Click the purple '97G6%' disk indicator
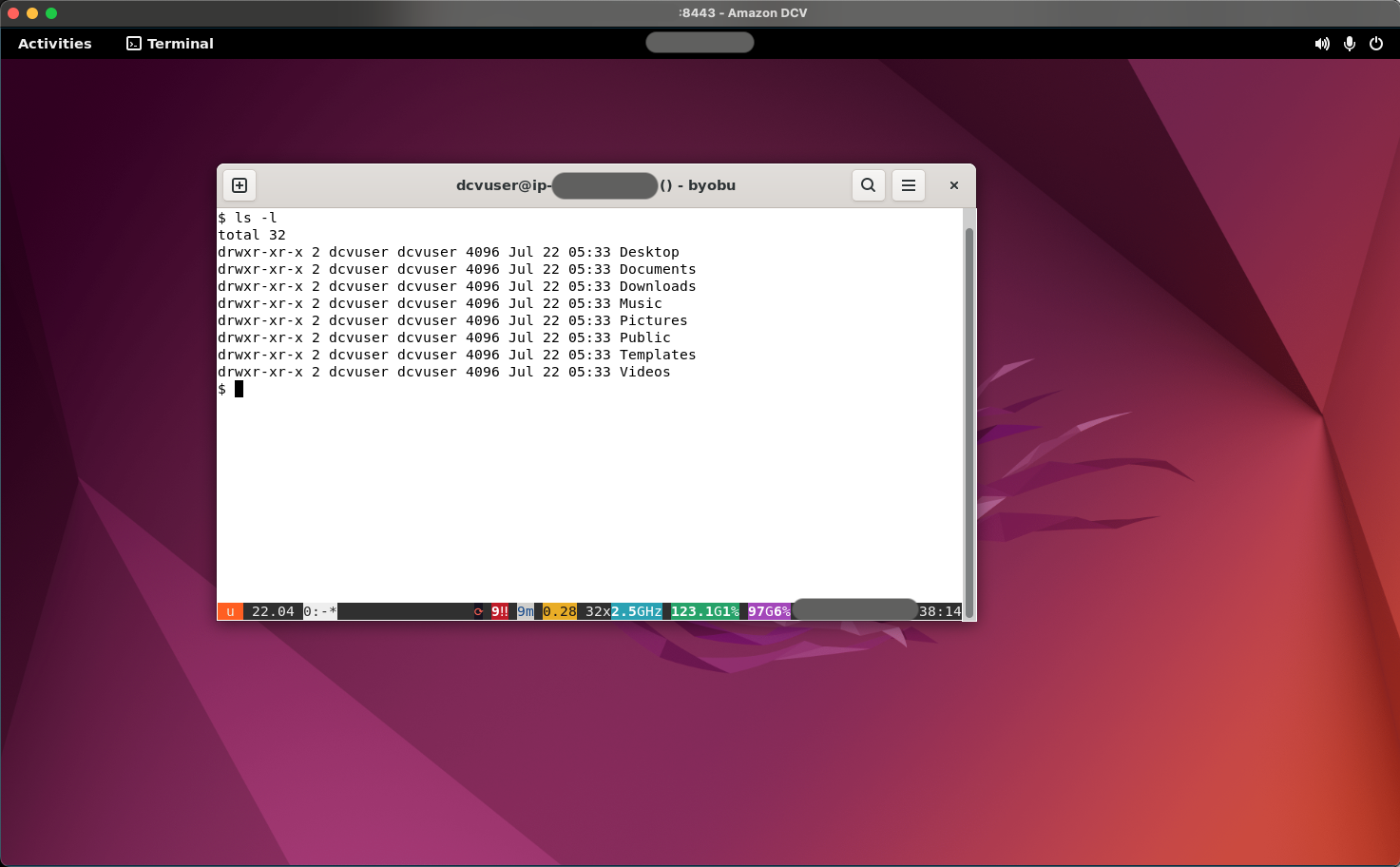 point(769,611)
